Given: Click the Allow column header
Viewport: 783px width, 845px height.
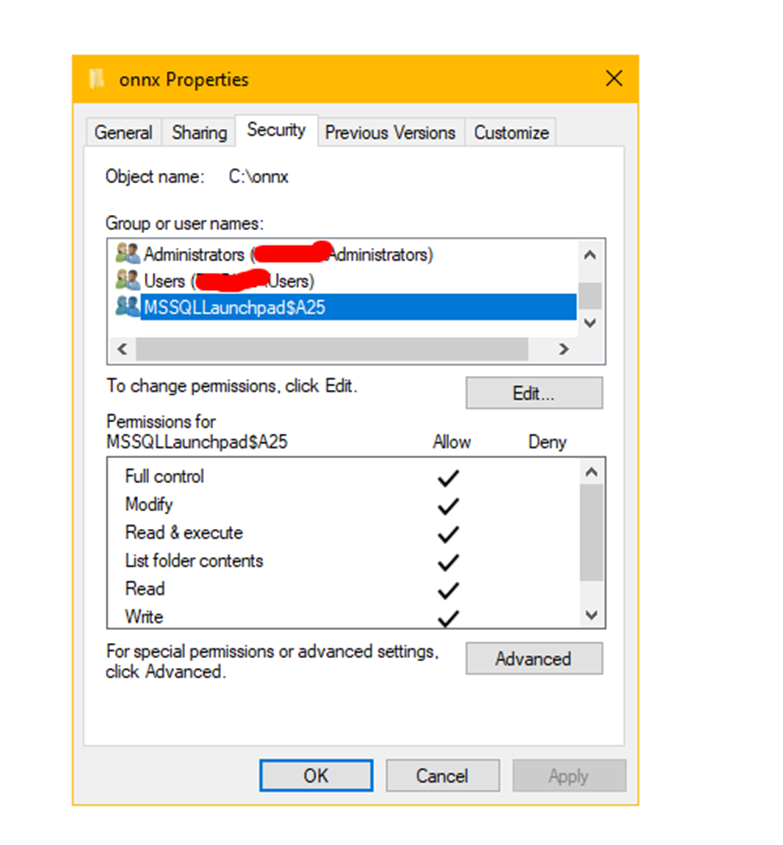Looking at the screenshot, I should pos(452,442).
